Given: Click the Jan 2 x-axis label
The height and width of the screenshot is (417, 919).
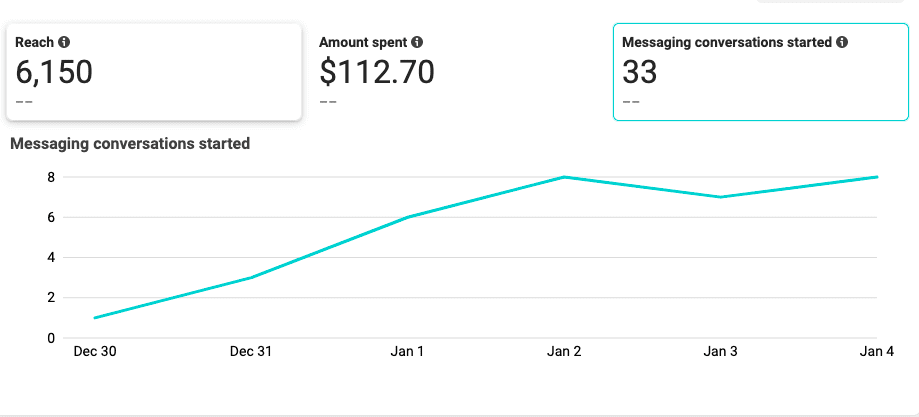Looking at the screenshot, I should [564, 352].
